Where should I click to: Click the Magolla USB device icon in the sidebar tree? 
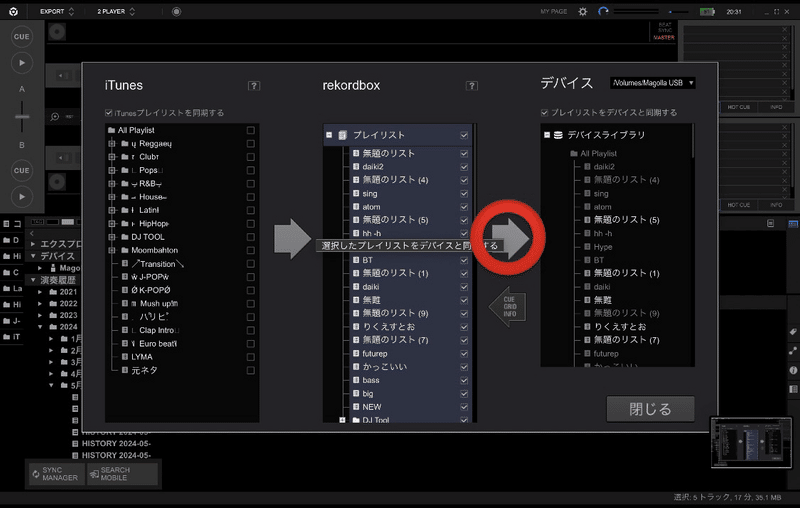(x=53, y=268)
